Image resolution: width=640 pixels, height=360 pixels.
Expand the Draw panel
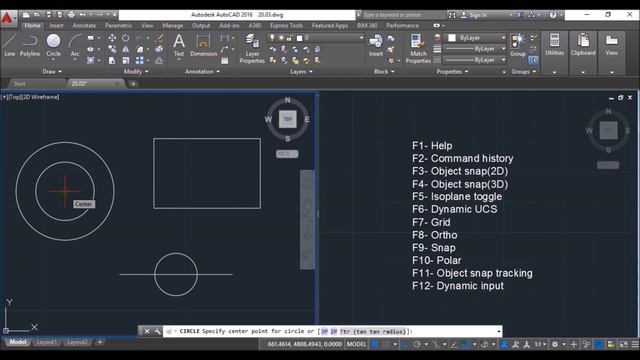coord(52,71)
